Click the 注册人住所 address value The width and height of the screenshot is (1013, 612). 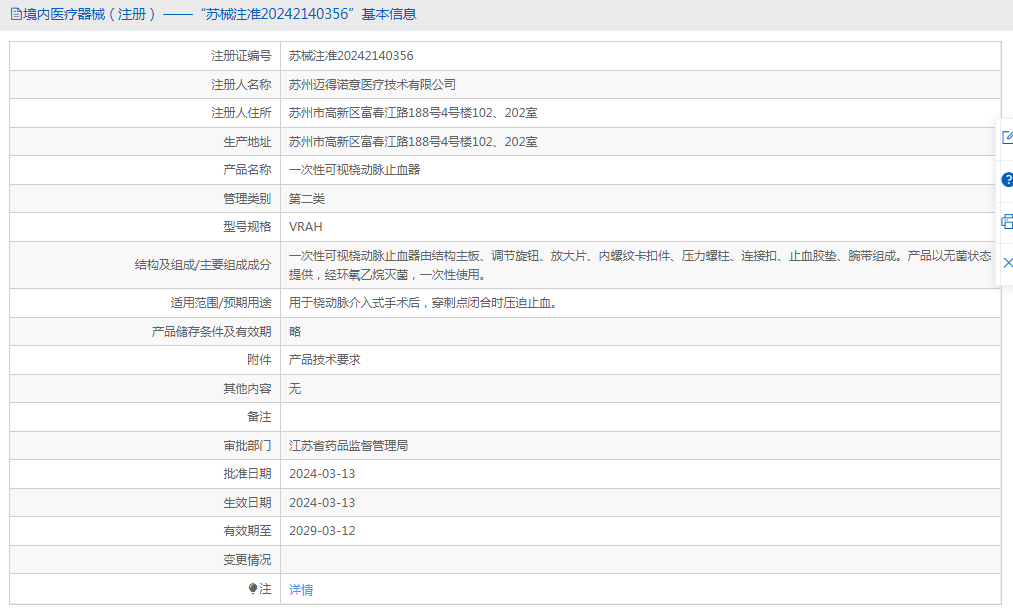click(413, 113)
